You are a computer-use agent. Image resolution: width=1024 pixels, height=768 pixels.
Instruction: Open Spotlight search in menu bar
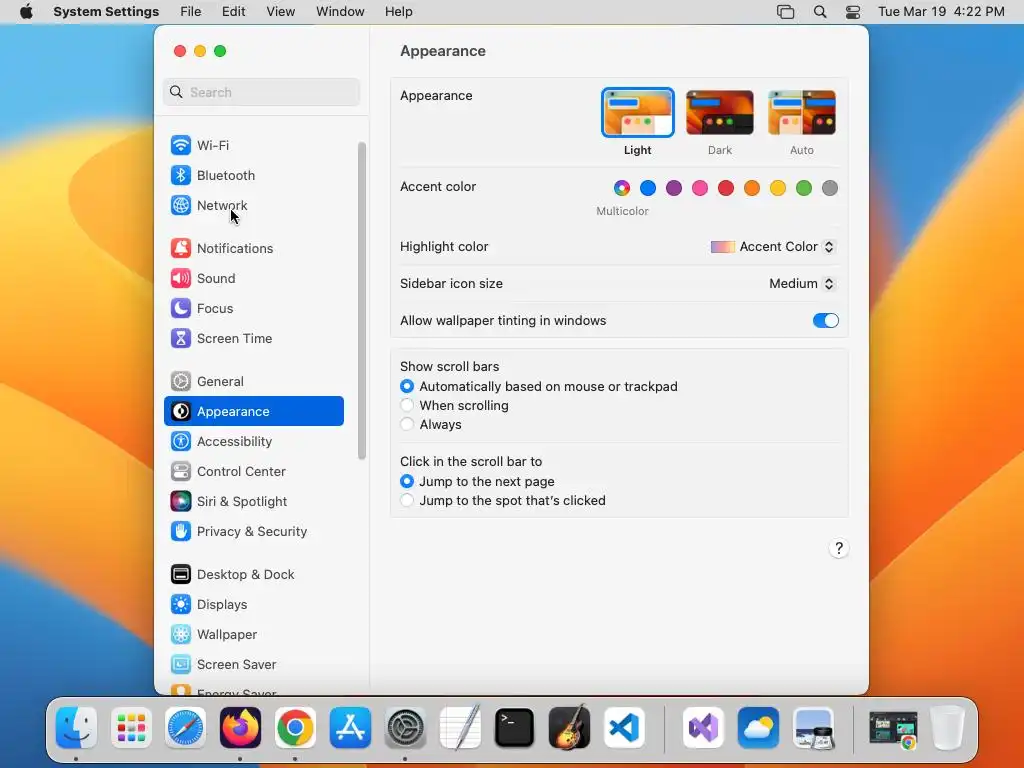point(820,12)
